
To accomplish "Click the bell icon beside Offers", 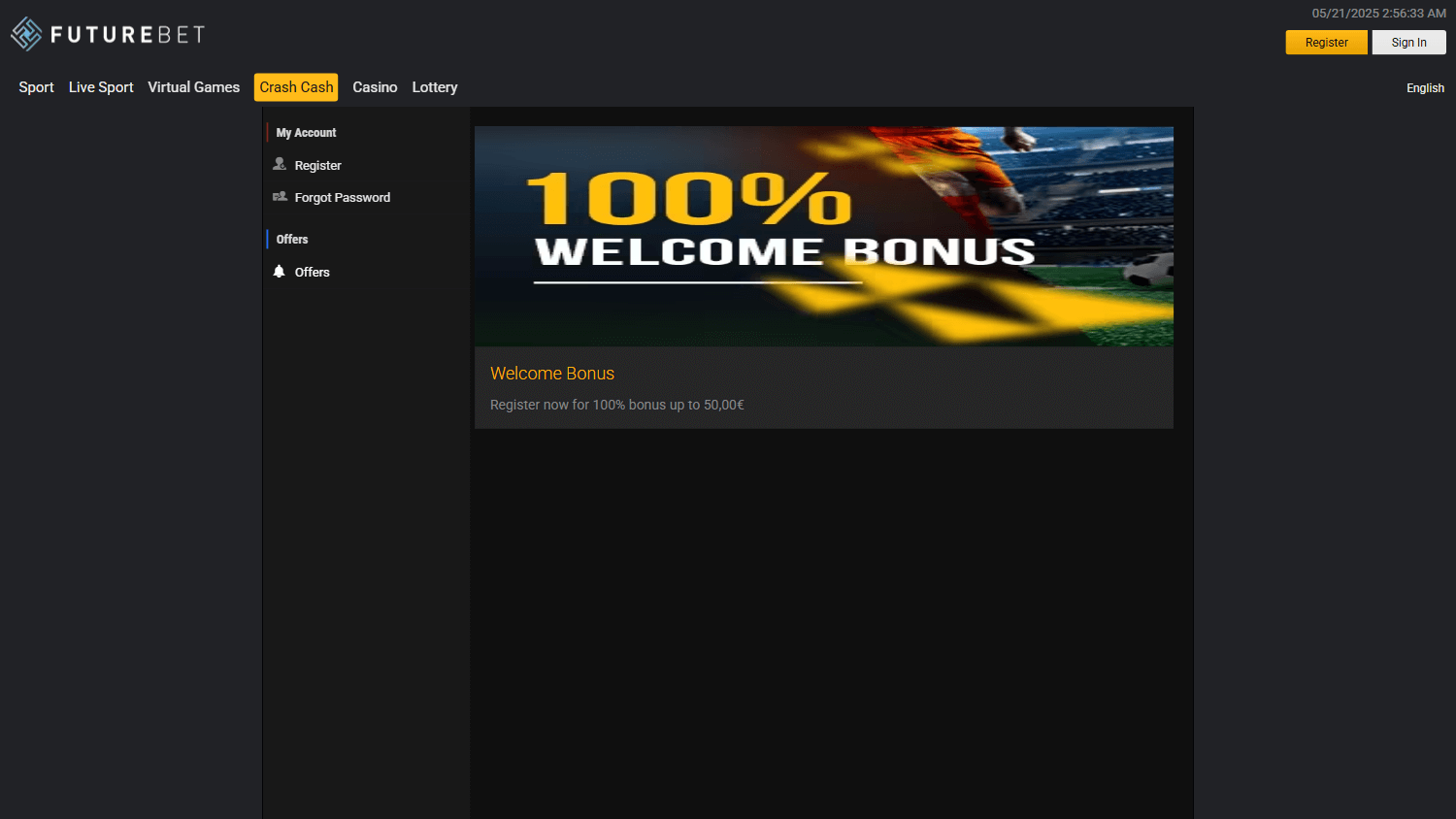I will tap(279, 272).
